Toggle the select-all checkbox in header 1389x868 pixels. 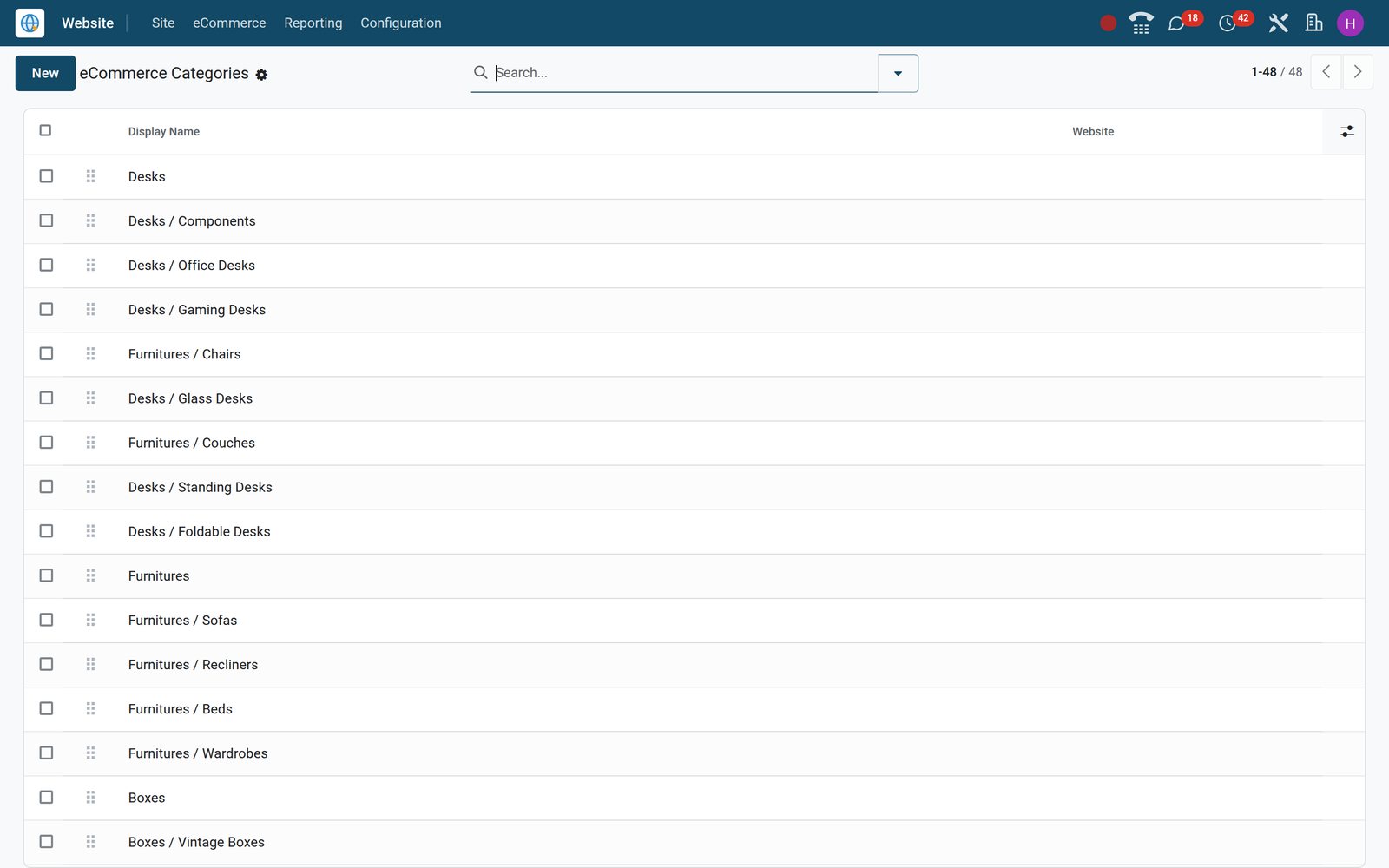[45, 130]
